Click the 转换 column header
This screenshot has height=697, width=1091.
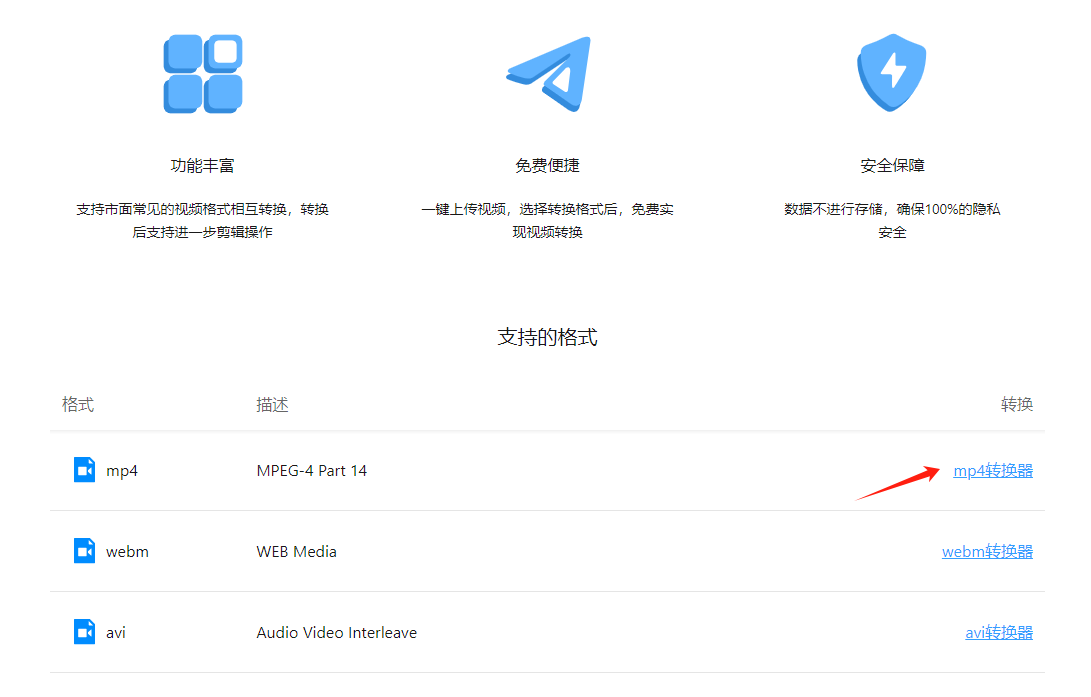click(x=1017, y=405)
